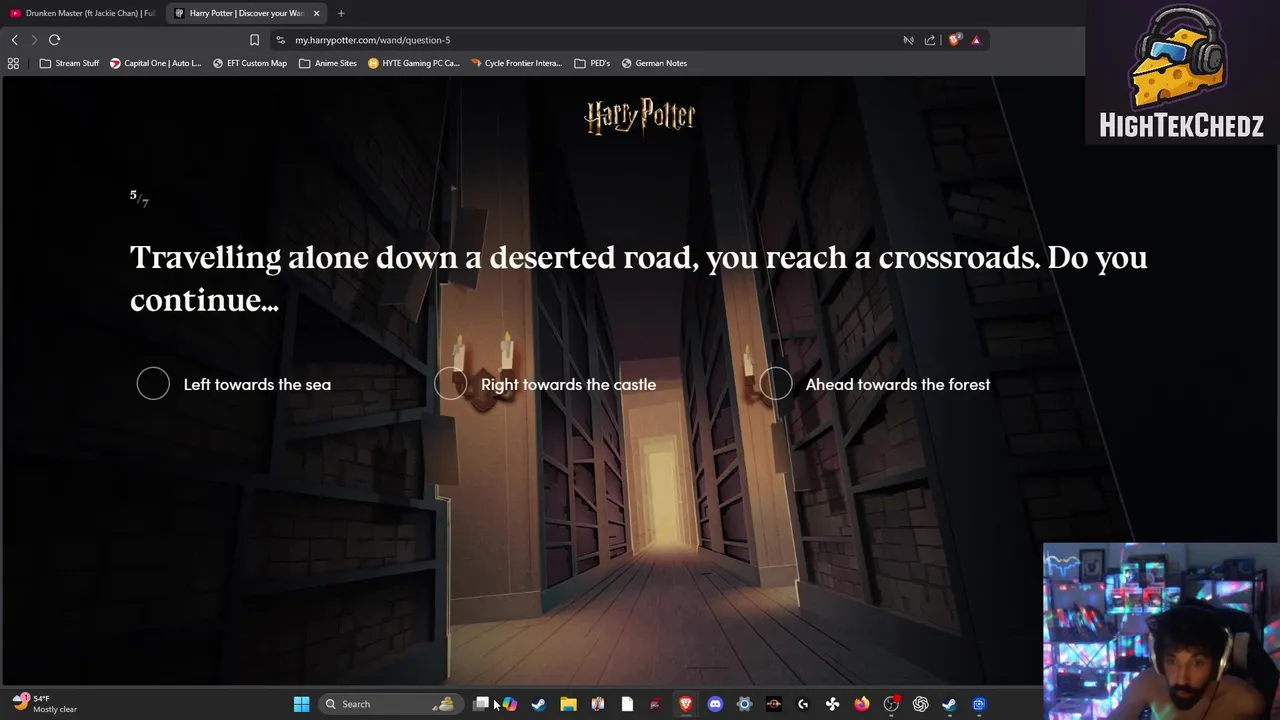Switch to the Drunken Master YouTube tab

point(83,13)
